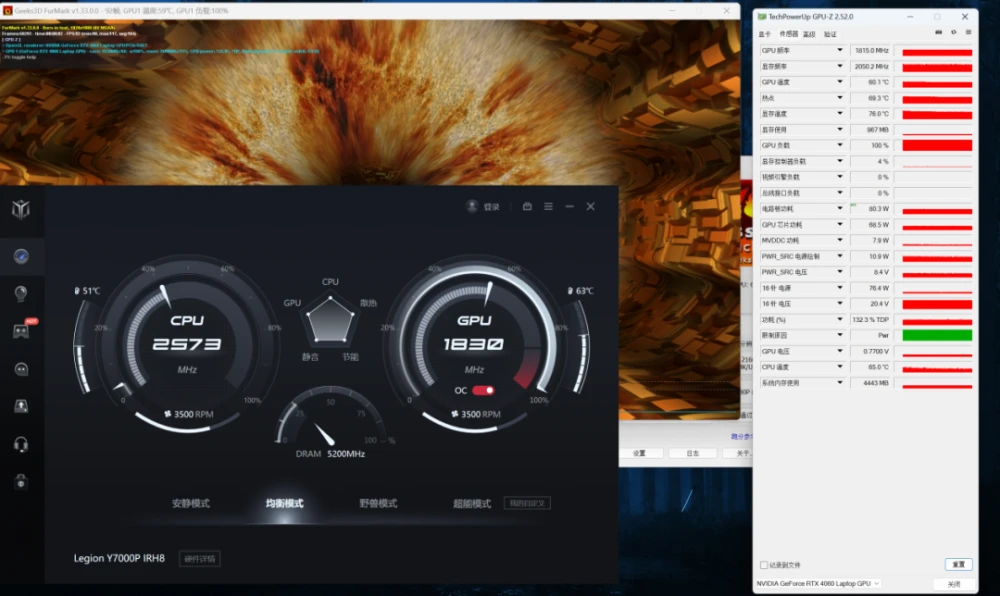Open the 显存频率 sensor dropdown
Screen dimensions: 1000x596
click(x=839, y=66)
